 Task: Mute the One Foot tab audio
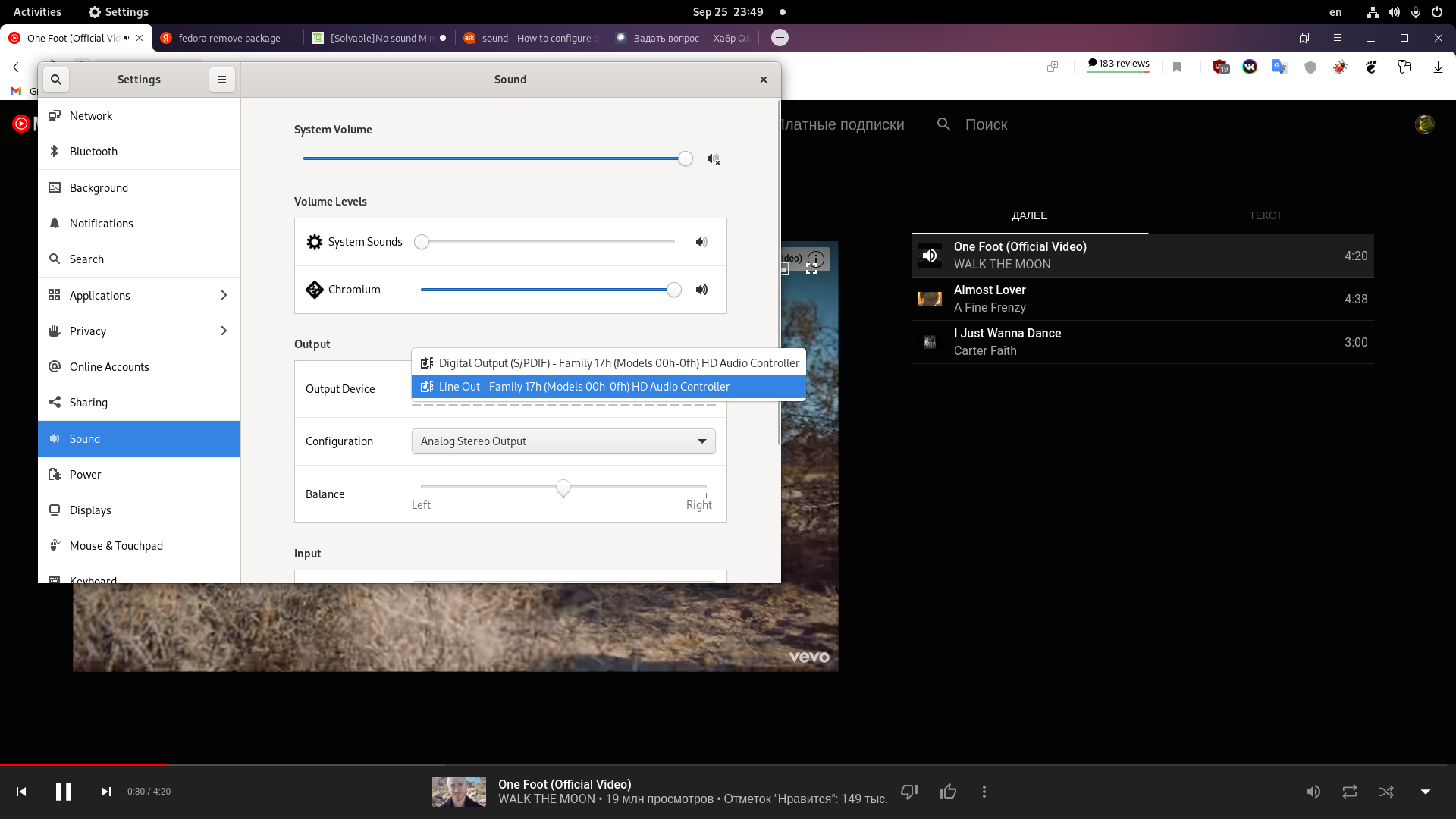(127, 38)
